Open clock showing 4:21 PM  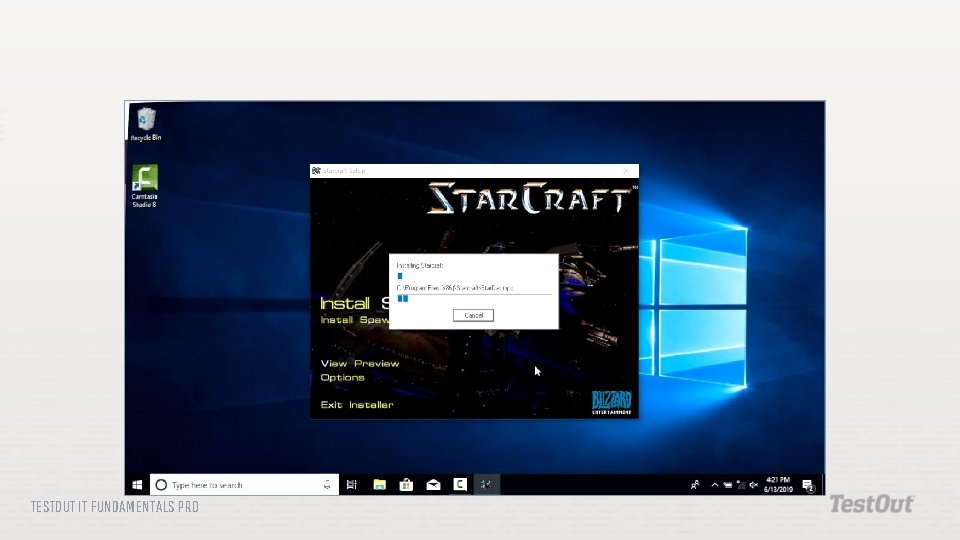(x=778, y=485)
